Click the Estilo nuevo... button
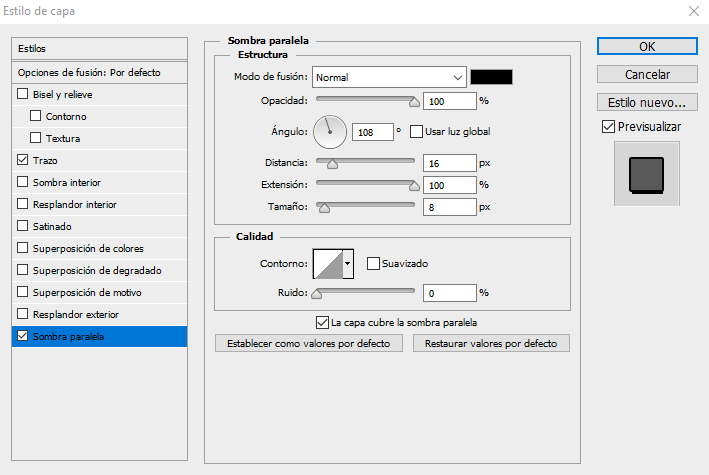The image size is (709, 475). coord(647,102)
